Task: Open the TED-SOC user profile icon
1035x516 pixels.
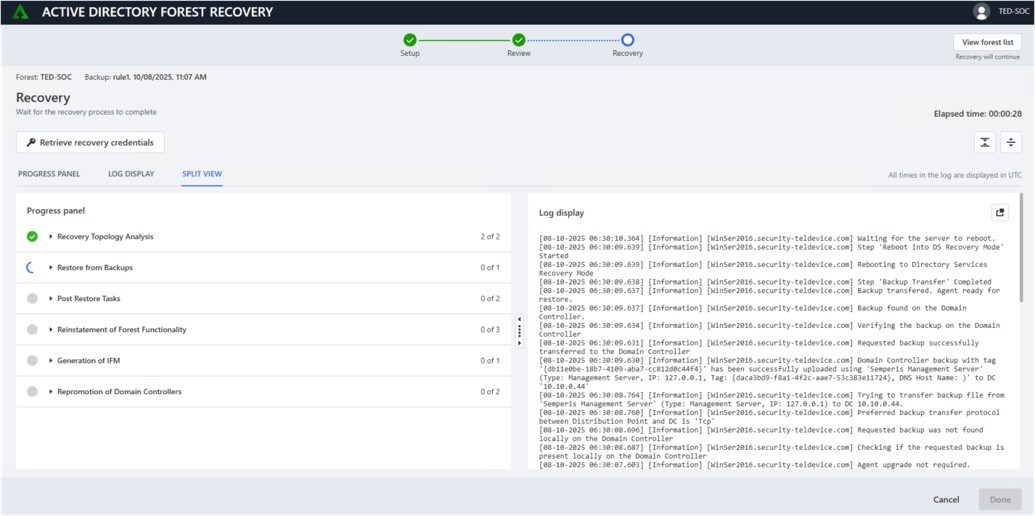Action: coord(981,12)
